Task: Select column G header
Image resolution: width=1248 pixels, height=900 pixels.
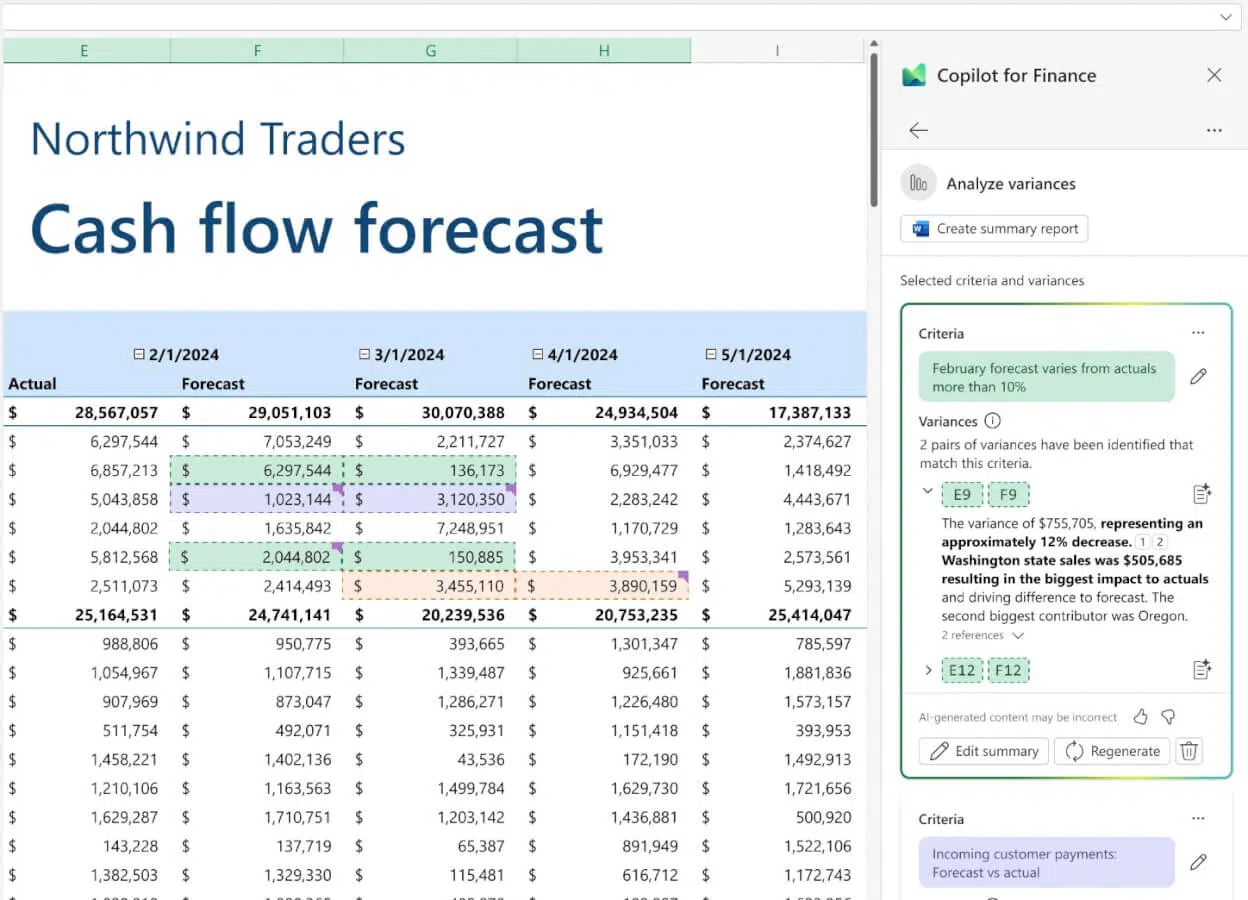Action: tap(431, 50)
